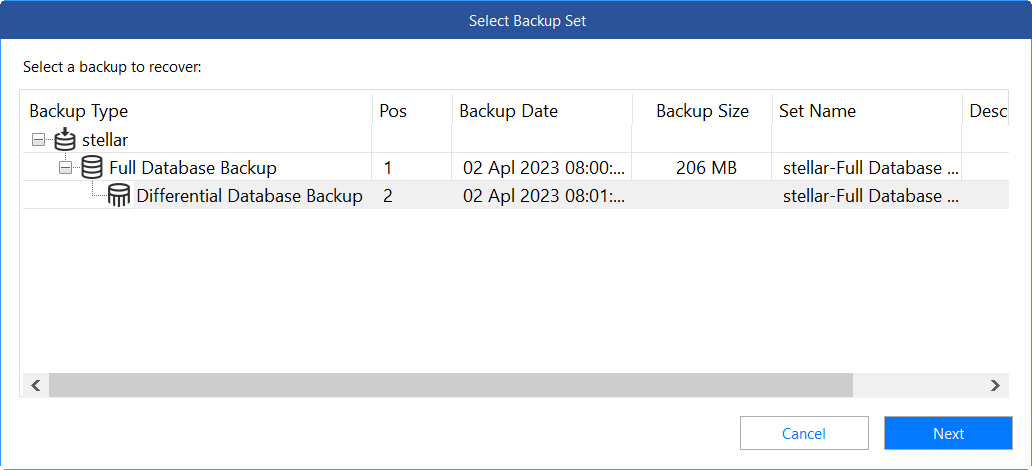Screen dimensions: 1032x470
Task: Click the horizontal scrollbar left arrow
Action: (x=36, y=385)
